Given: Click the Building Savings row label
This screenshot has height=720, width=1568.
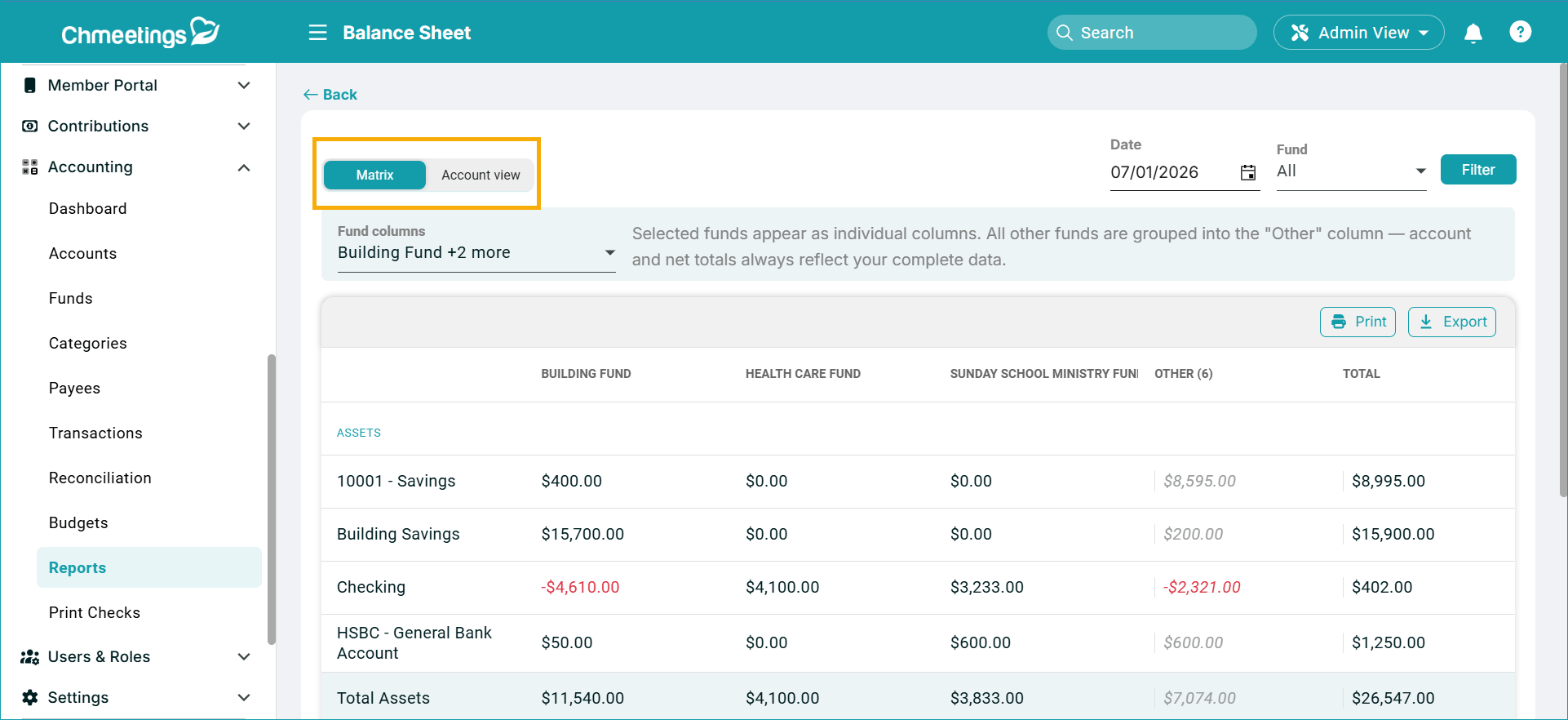Looking at the screenshot, I should coord(398,534).
